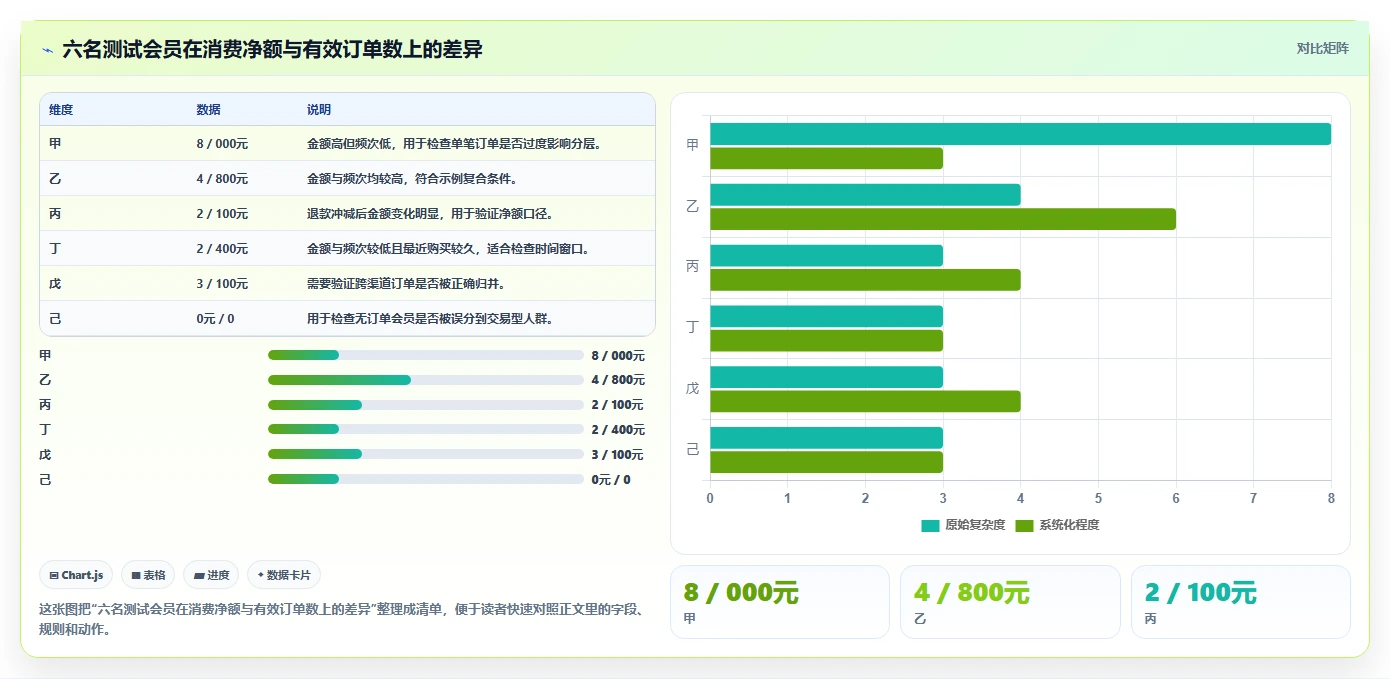Image resolution: width=1390 pixels, height=679 pixels.
Task: Click the 丁 row description about 时间窗口
Action: pos(448,249)
